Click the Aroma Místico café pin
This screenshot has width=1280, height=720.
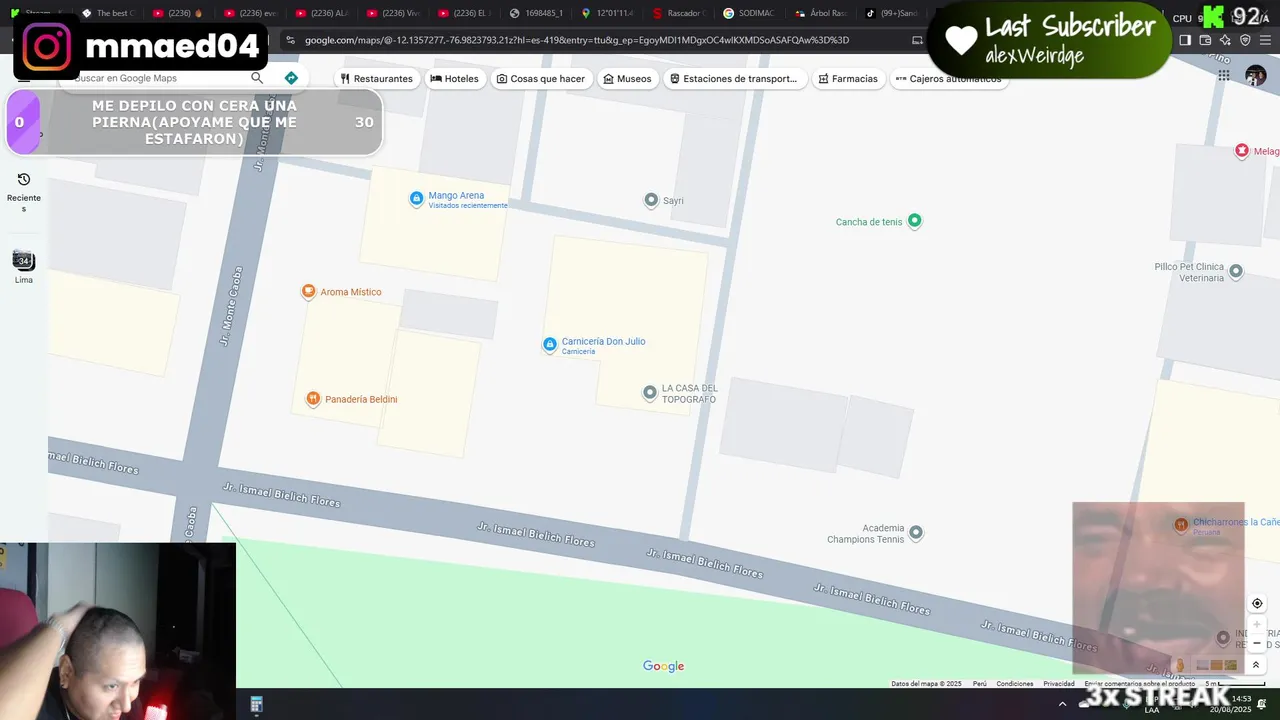coord(308,292)
